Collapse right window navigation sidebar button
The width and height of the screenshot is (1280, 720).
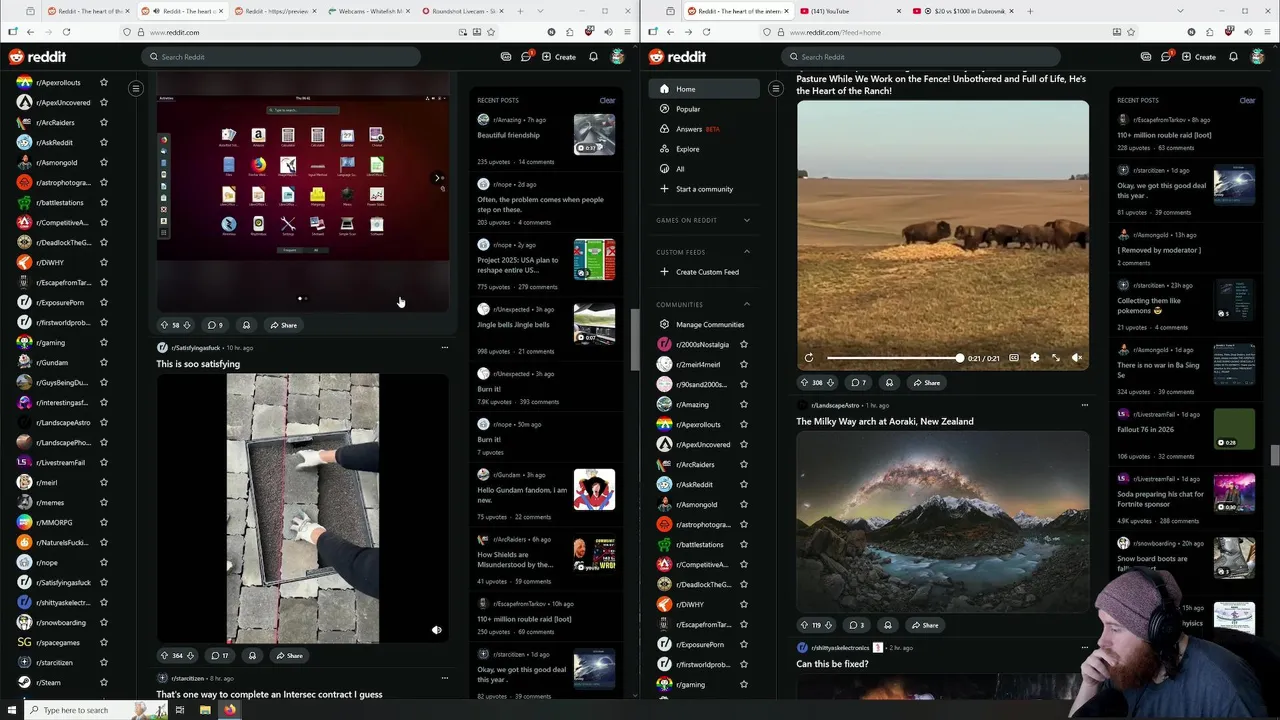pyautogui.click(x=776, y=89)
